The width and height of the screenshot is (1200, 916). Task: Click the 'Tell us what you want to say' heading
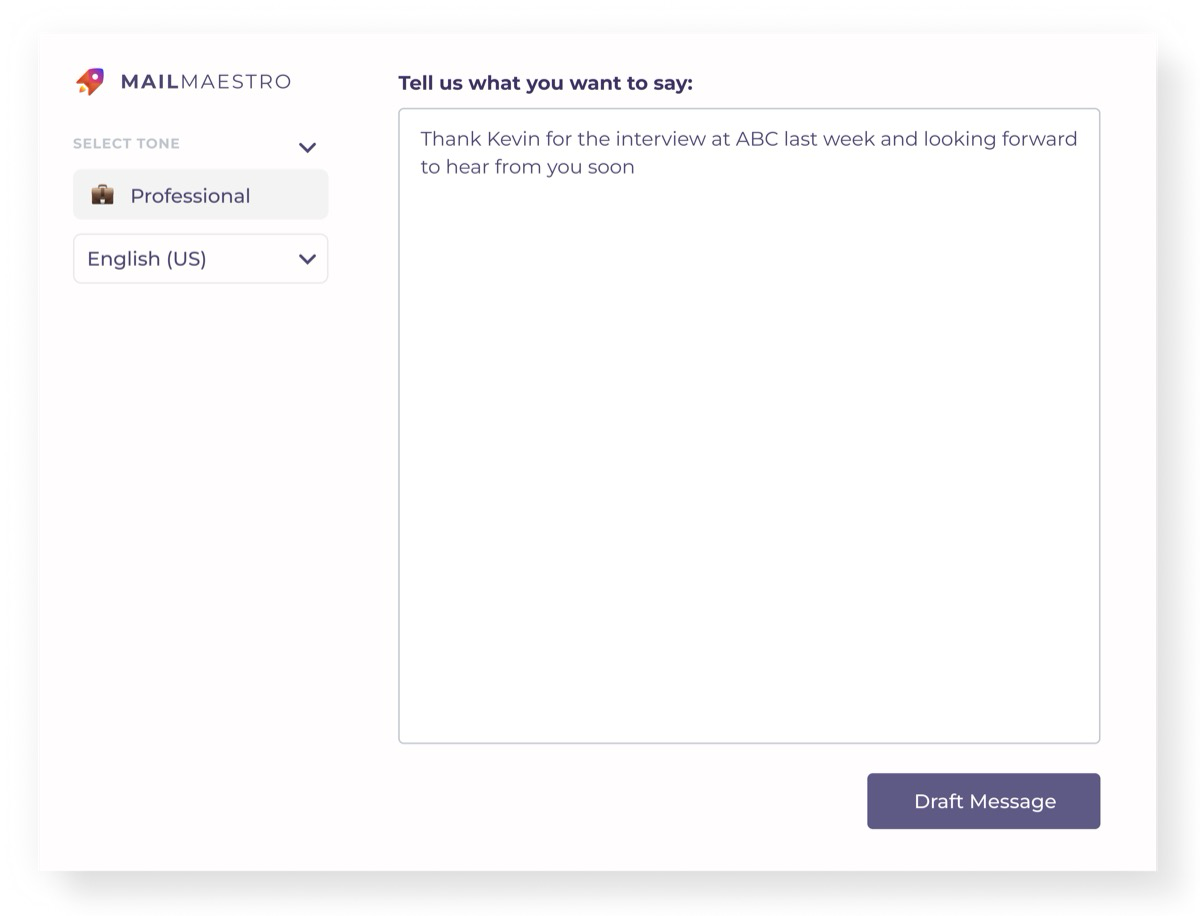547,83
